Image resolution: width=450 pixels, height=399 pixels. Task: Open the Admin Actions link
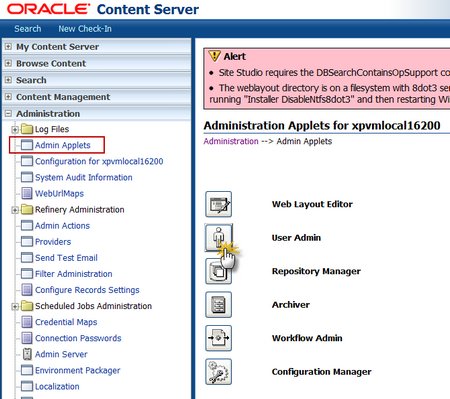click(62, 225)
